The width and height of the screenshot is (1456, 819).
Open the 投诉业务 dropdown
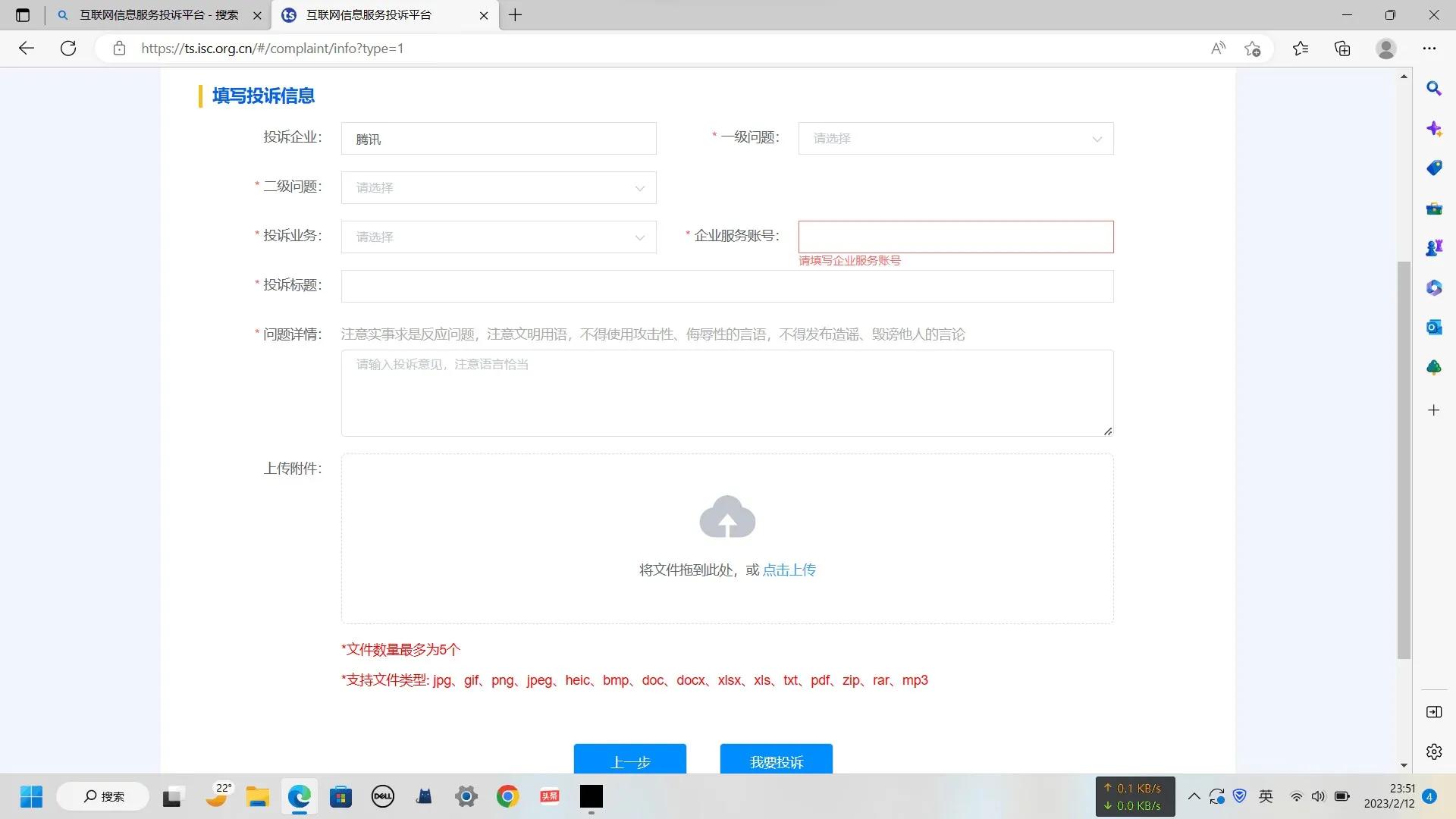click(498, 237)
